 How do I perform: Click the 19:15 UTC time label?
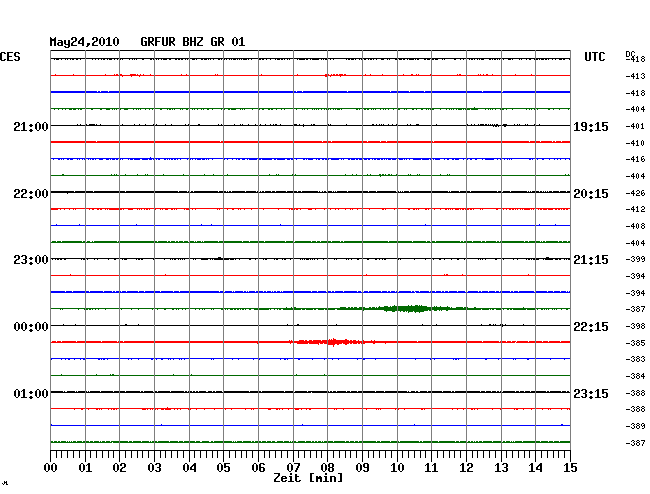[x=591, y=126]
